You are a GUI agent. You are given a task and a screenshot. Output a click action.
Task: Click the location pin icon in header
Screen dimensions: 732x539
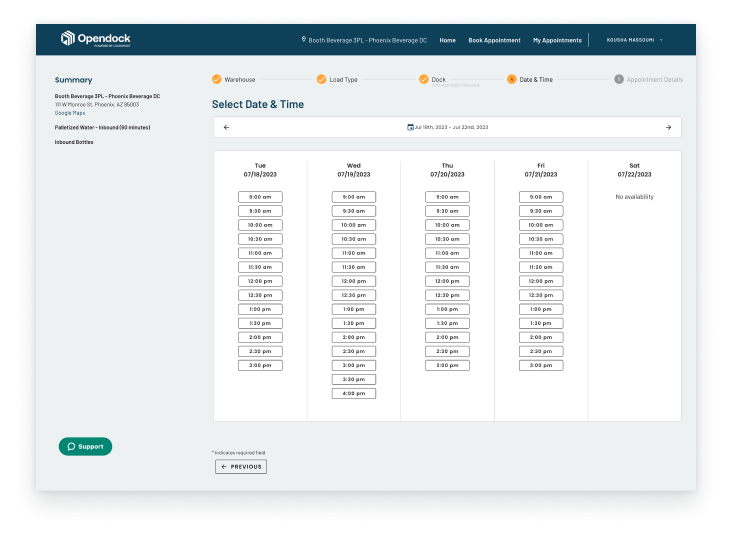(x=303, y=40)
